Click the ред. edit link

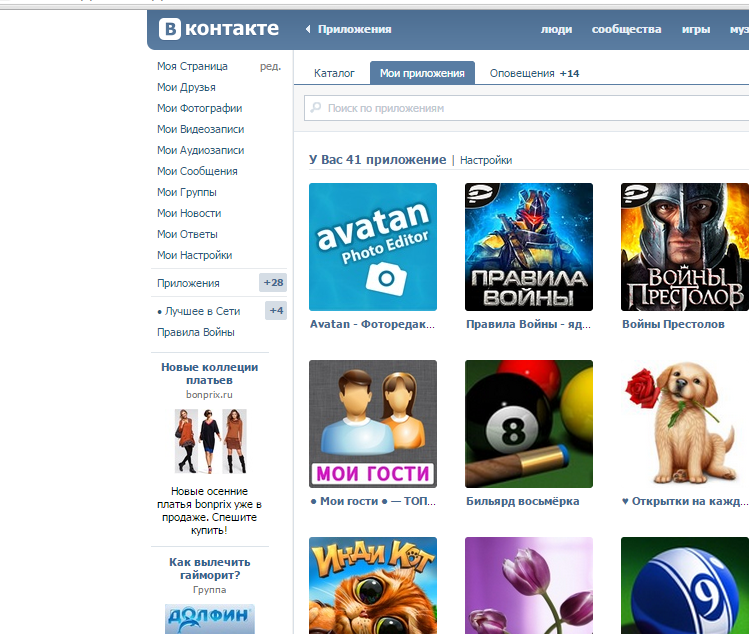pos(270,66)
